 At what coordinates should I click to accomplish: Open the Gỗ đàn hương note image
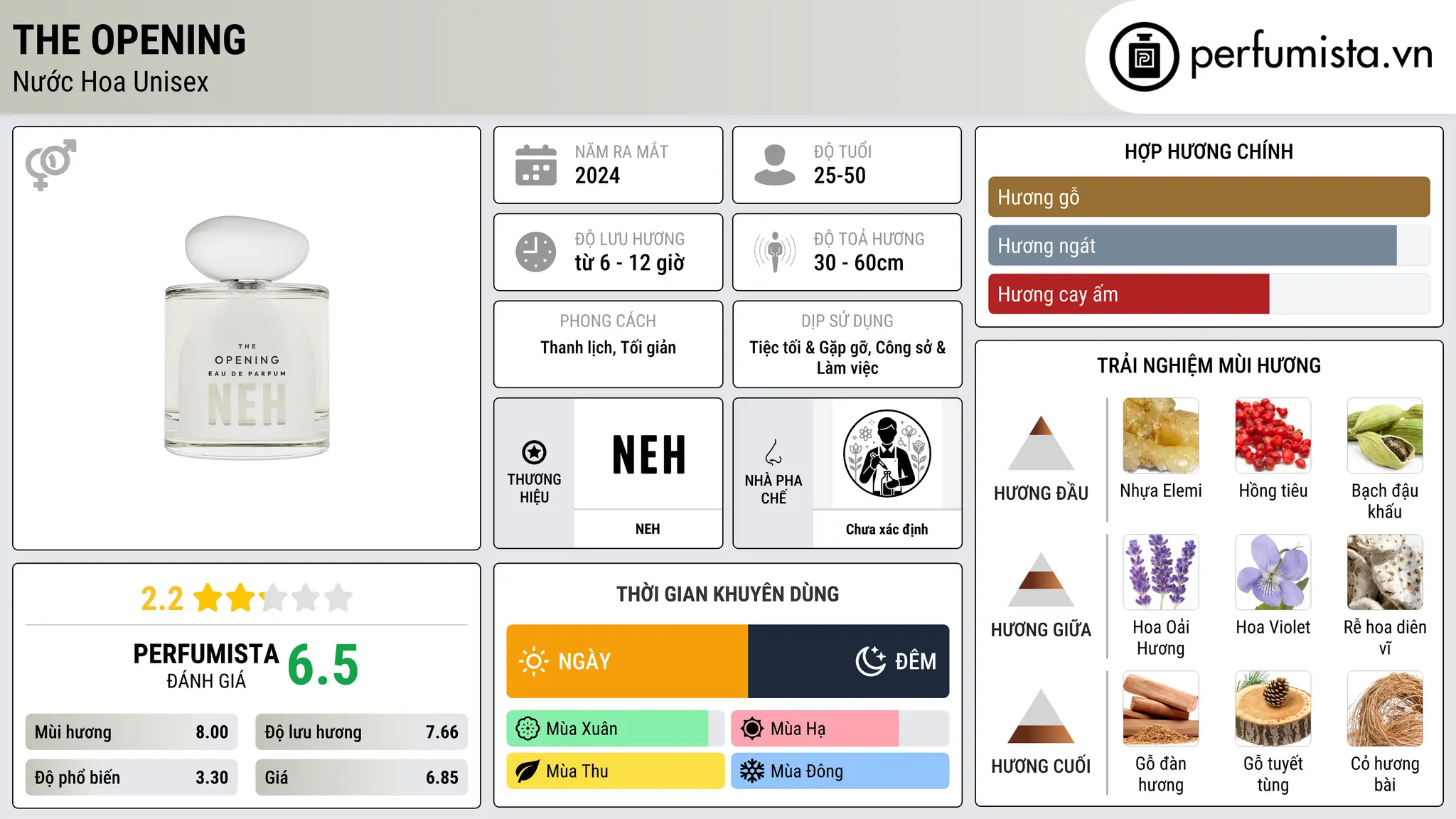point(1161,709)
